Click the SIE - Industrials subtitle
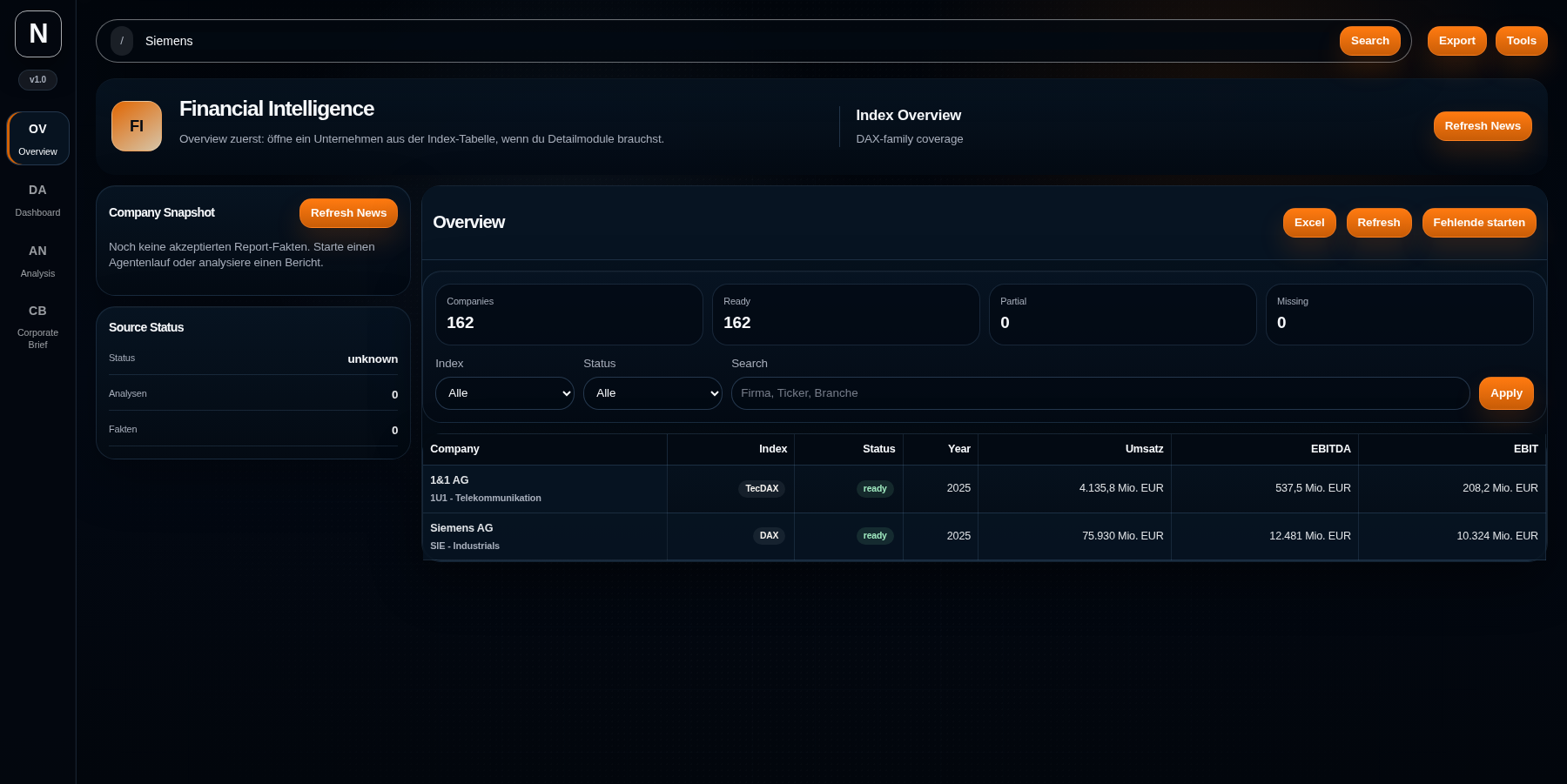The width and height of the screenshot is (1567, 784). (465, 546)
